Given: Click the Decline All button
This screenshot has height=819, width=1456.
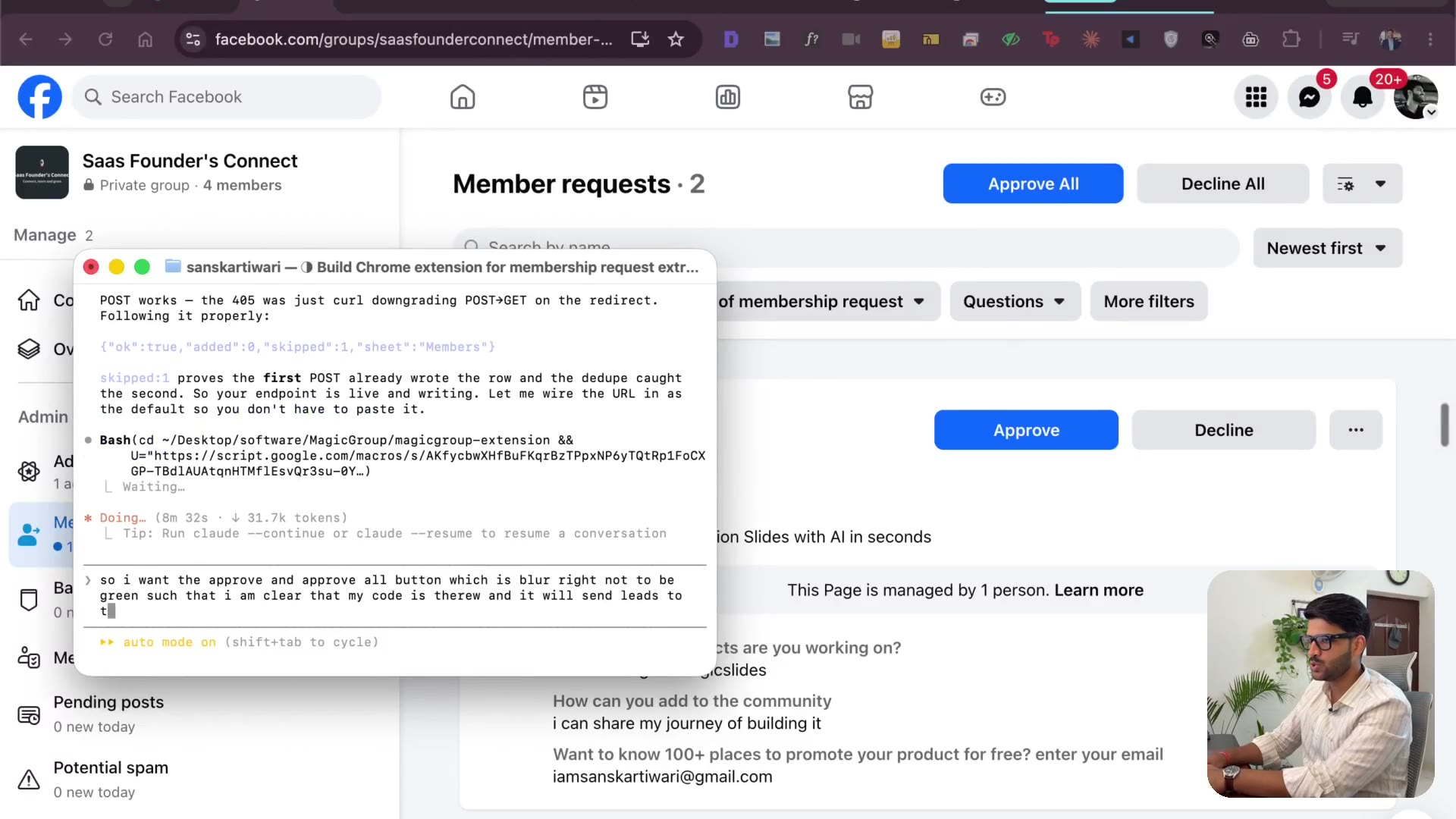Looking at the screenshot, I should click(1222, 184).
